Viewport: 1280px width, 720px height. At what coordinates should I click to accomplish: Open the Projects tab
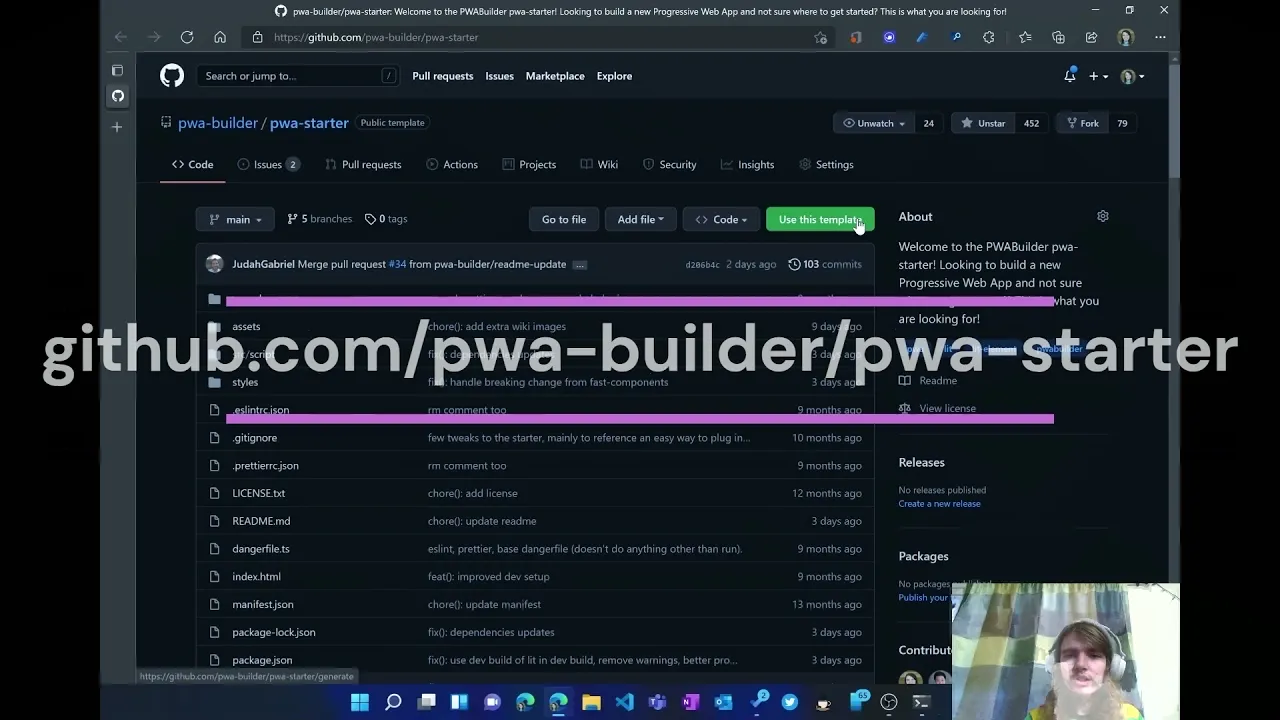(x=529, y=164)
